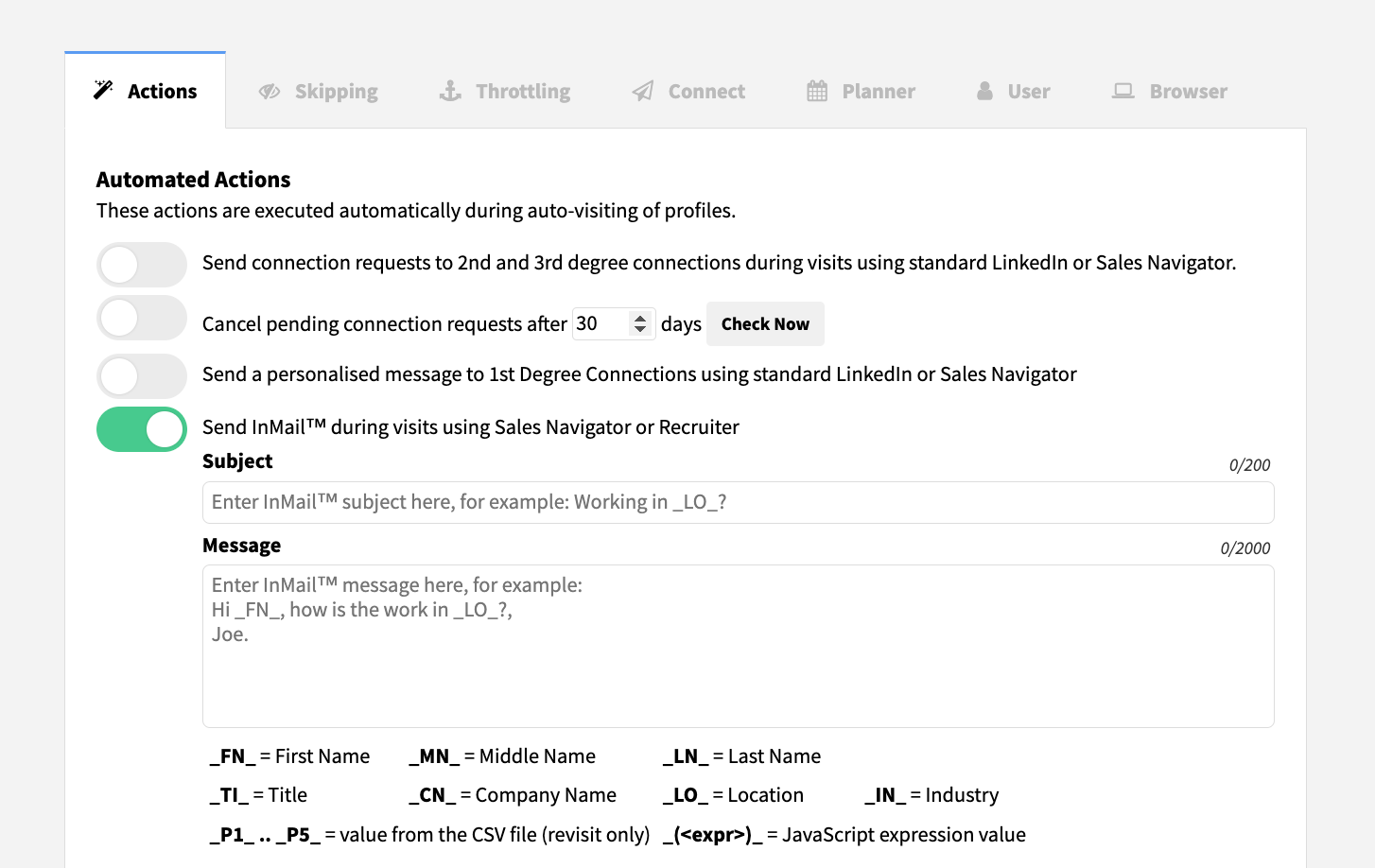
Task: Go to the User tab
Action: tap(1013, 91)
